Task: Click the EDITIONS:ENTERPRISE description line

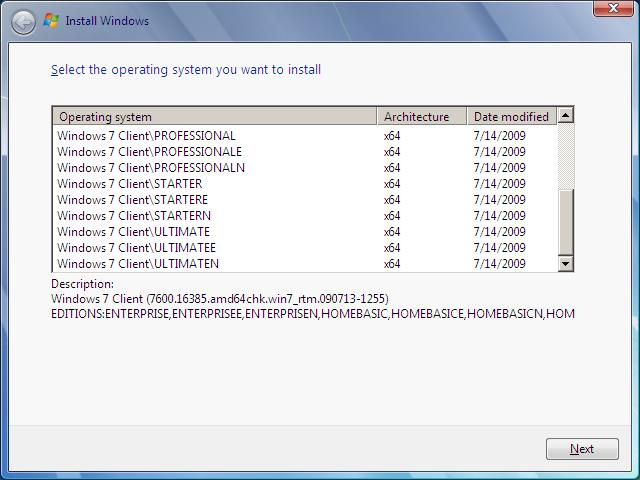Action: 313,313
